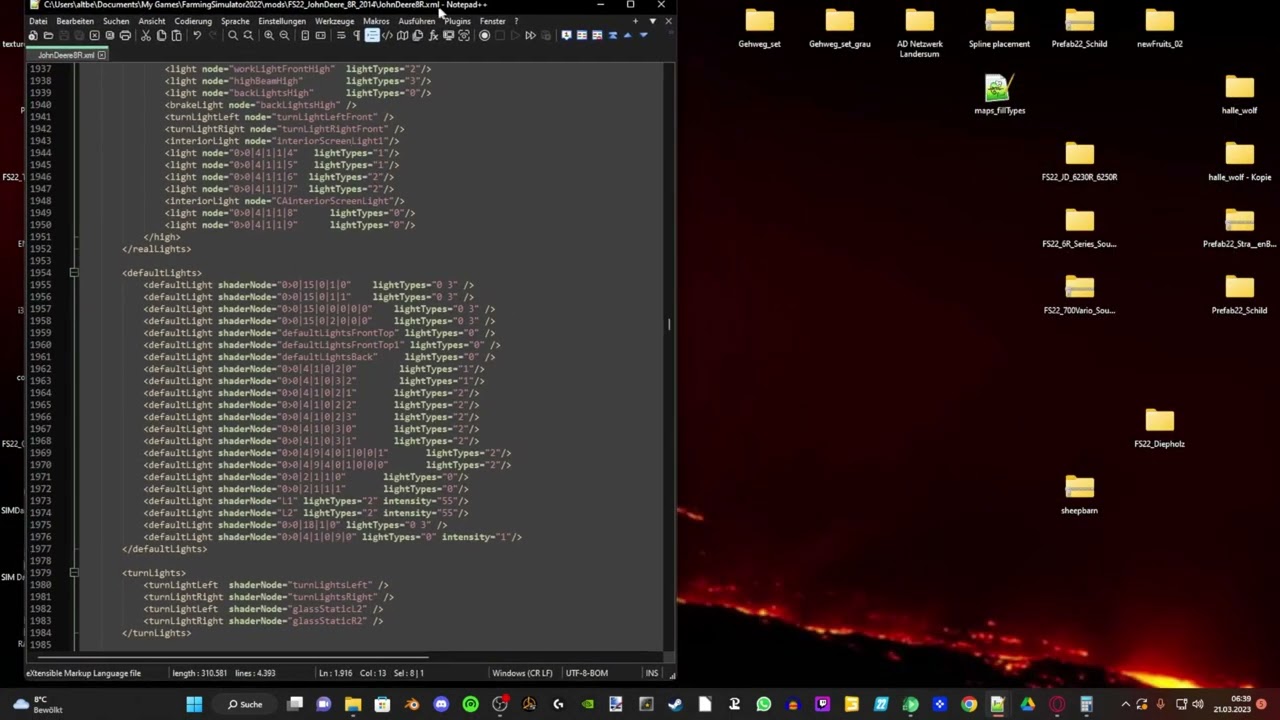Undo the last edit
1280x720 pixels.
click(x=197, y=36)
